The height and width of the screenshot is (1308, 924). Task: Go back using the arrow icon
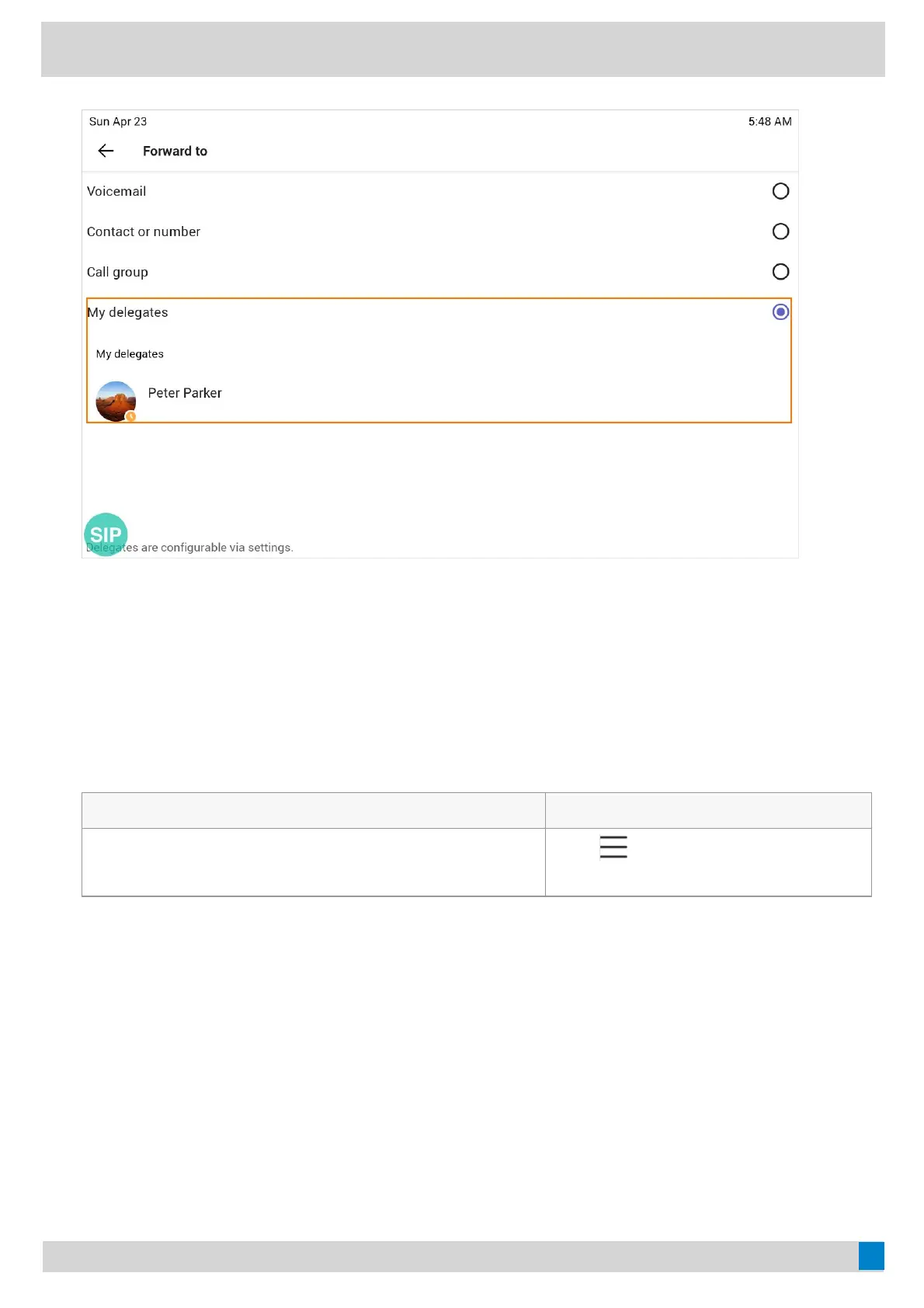[x=106, y=151]
